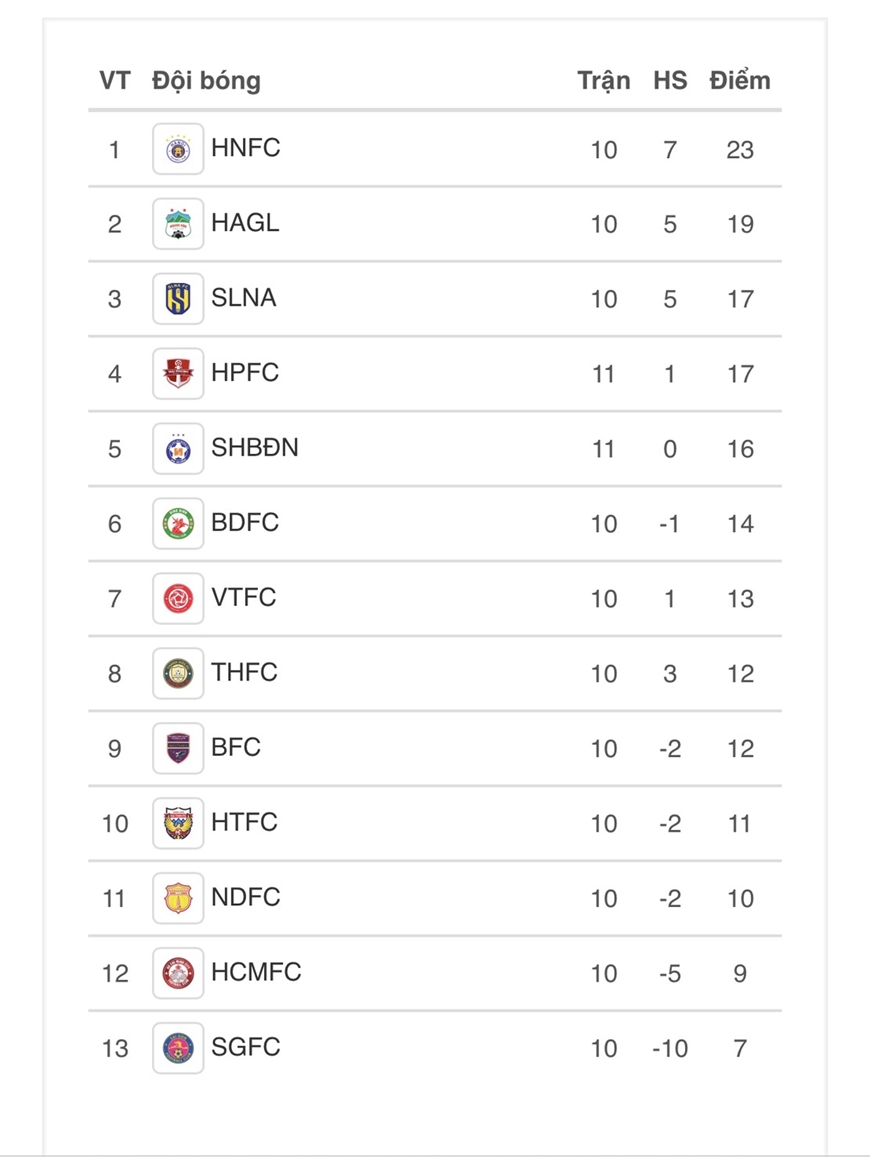Select the HS column header
The width and height of the screenshot is (870, 1157).
(x=670, y=80)
